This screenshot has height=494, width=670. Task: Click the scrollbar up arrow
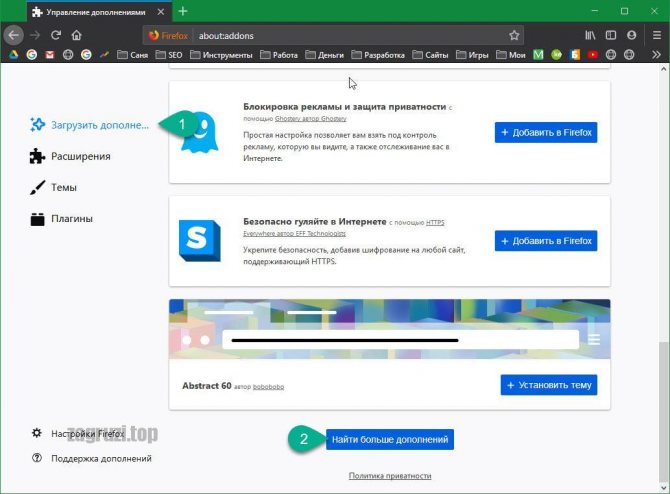click(663, 69)
